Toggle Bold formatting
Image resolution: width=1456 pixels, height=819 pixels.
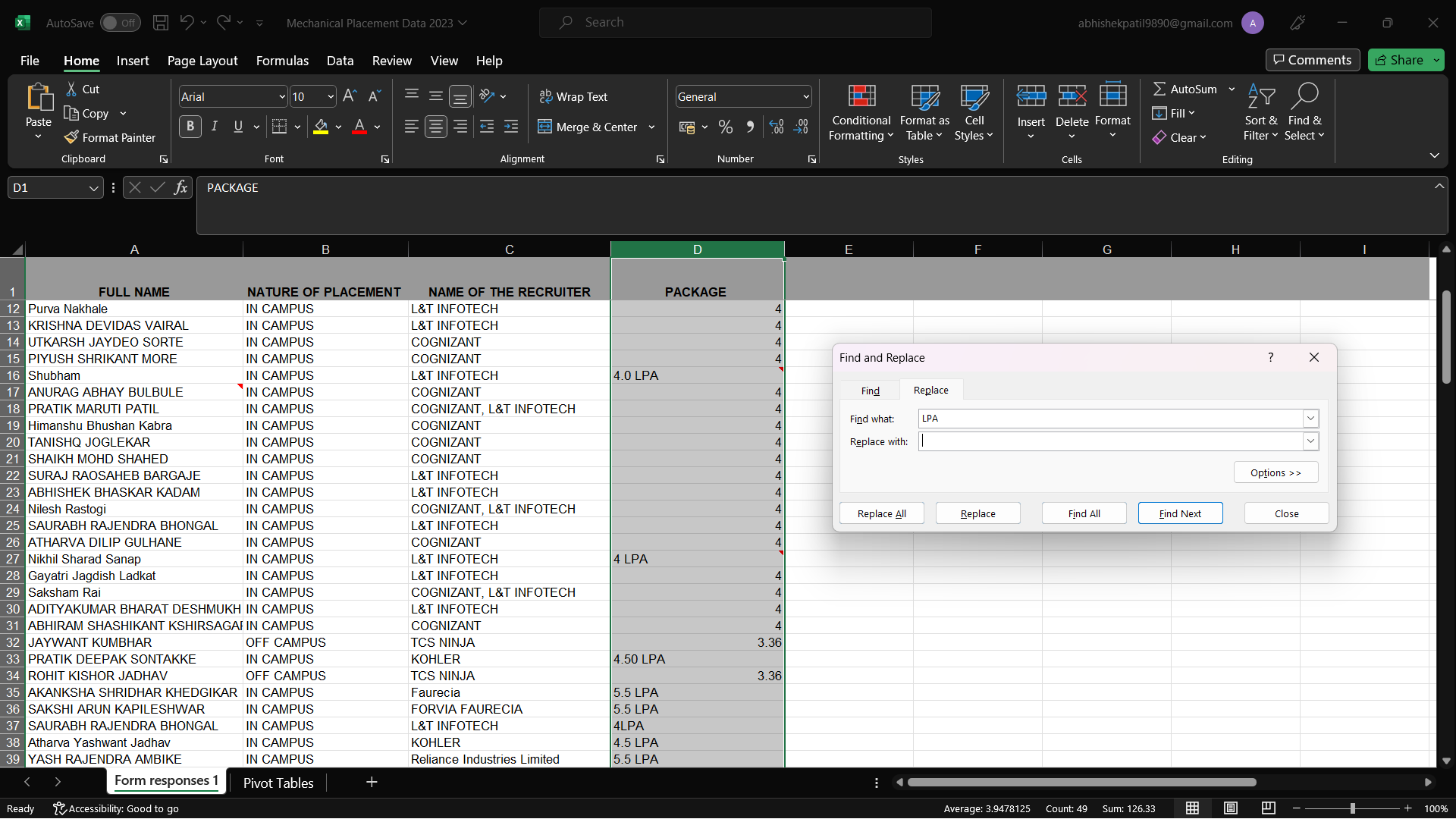(190, 127)
